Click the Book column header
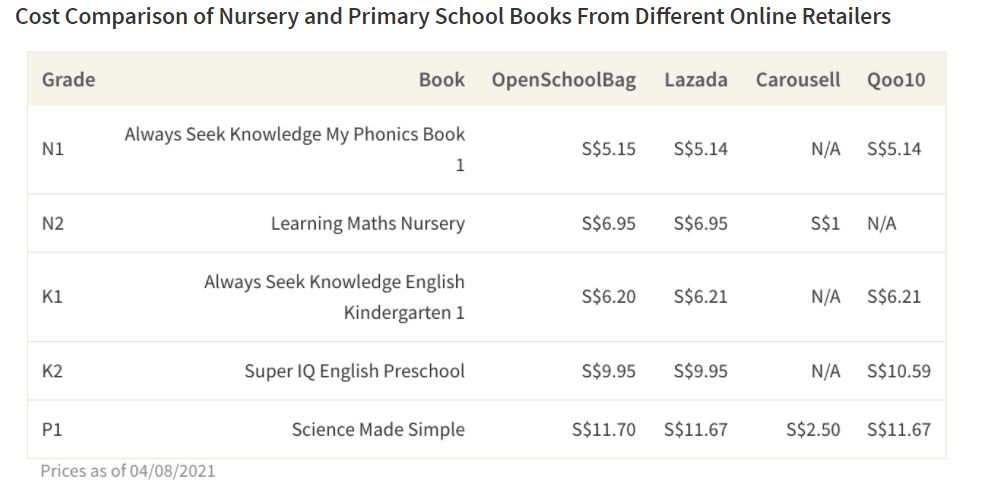The image size is (986, 497). tap(441, 80)
